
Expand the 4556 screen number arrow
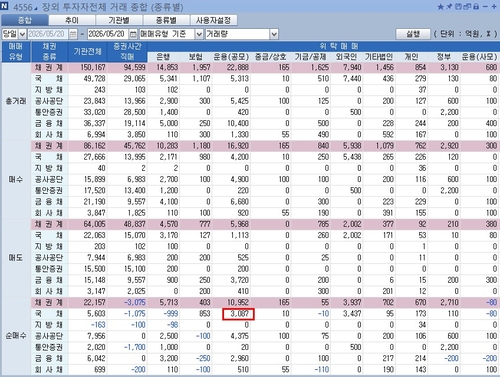pos(36,8)
